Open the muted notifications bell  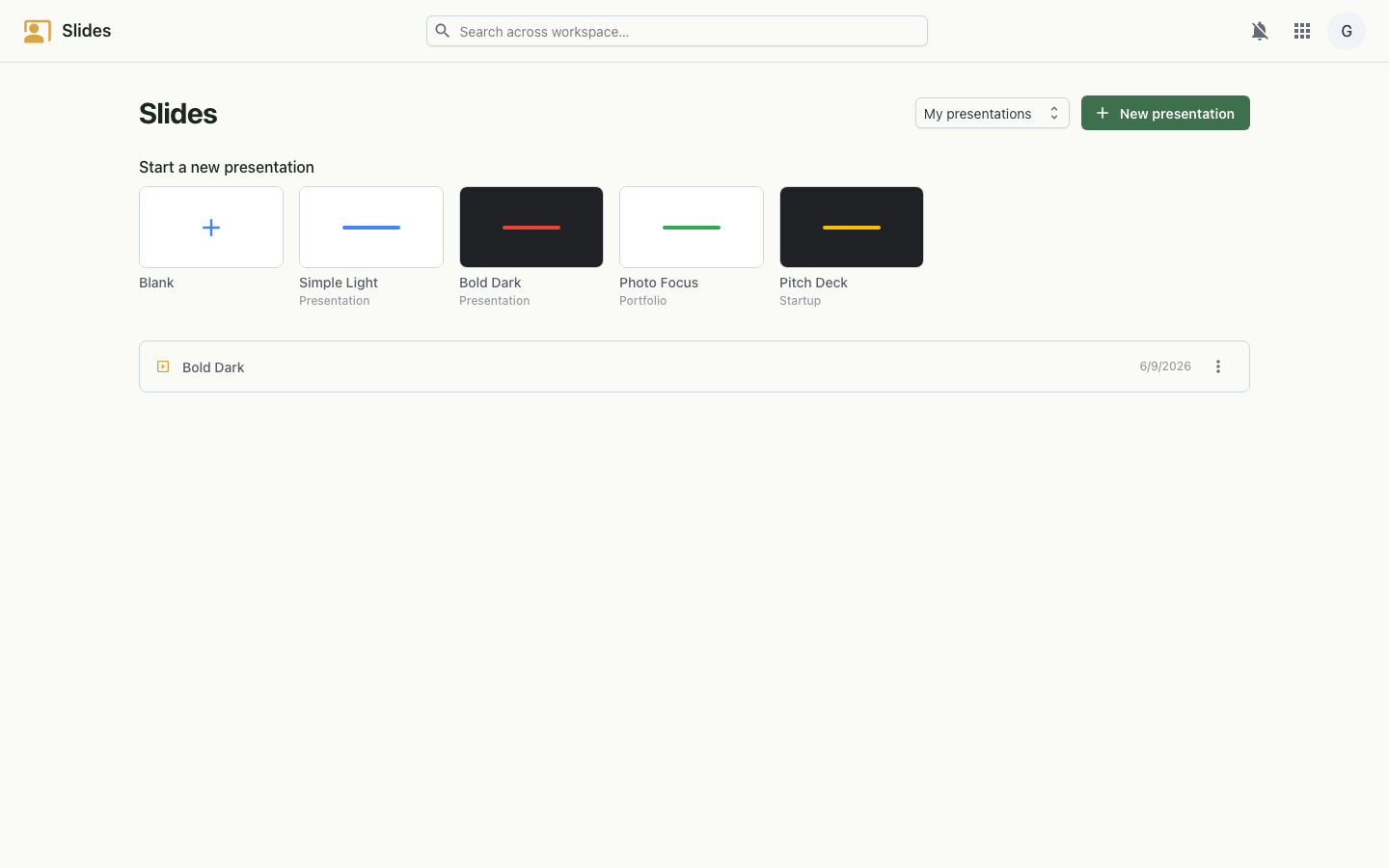pyautogui.click(x=1260, y=31)
